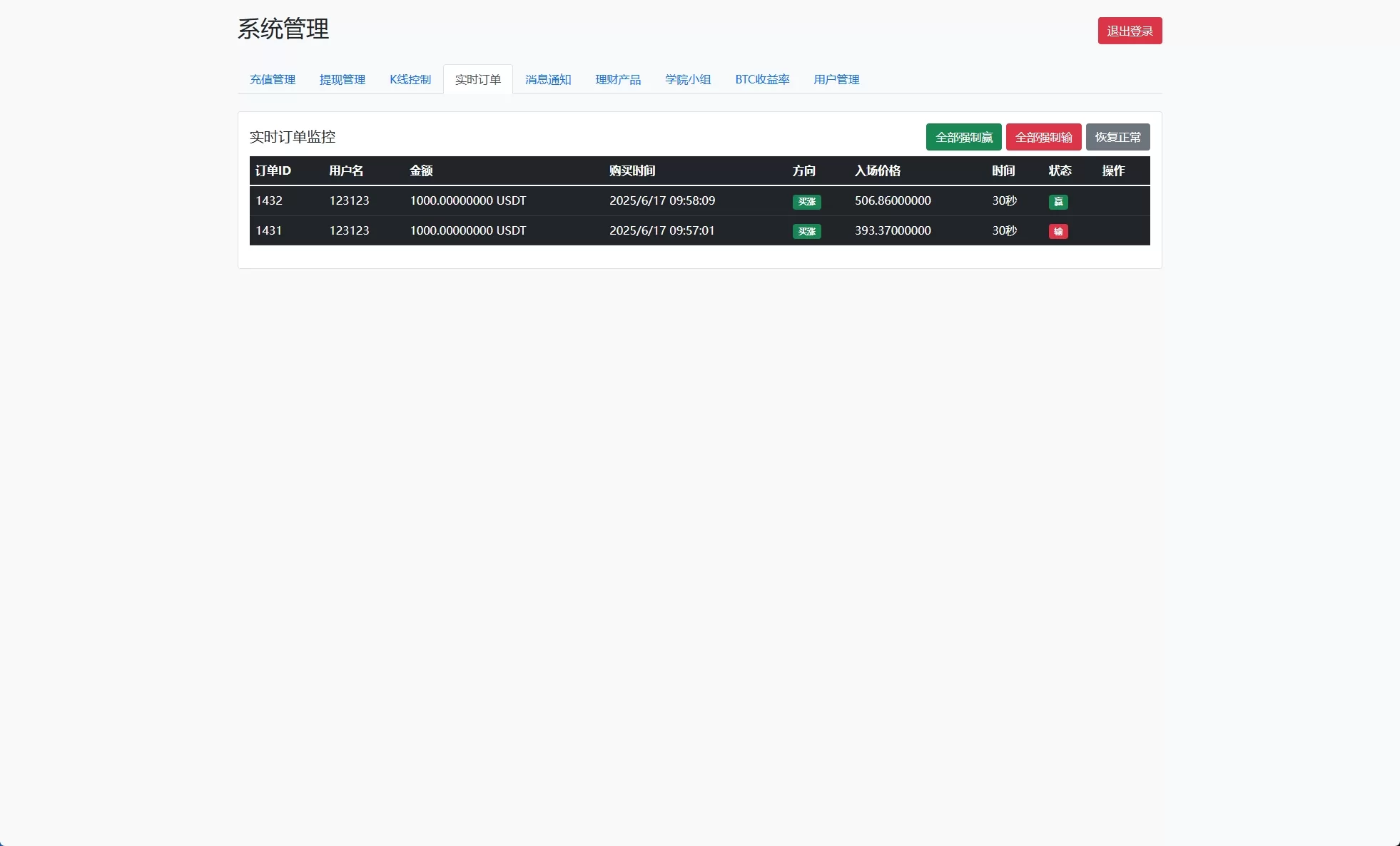Image resolution: width=1400 pixels, height=846 pixels.
Task: Open the 提现管理 tab
Action: coord(343,80)
